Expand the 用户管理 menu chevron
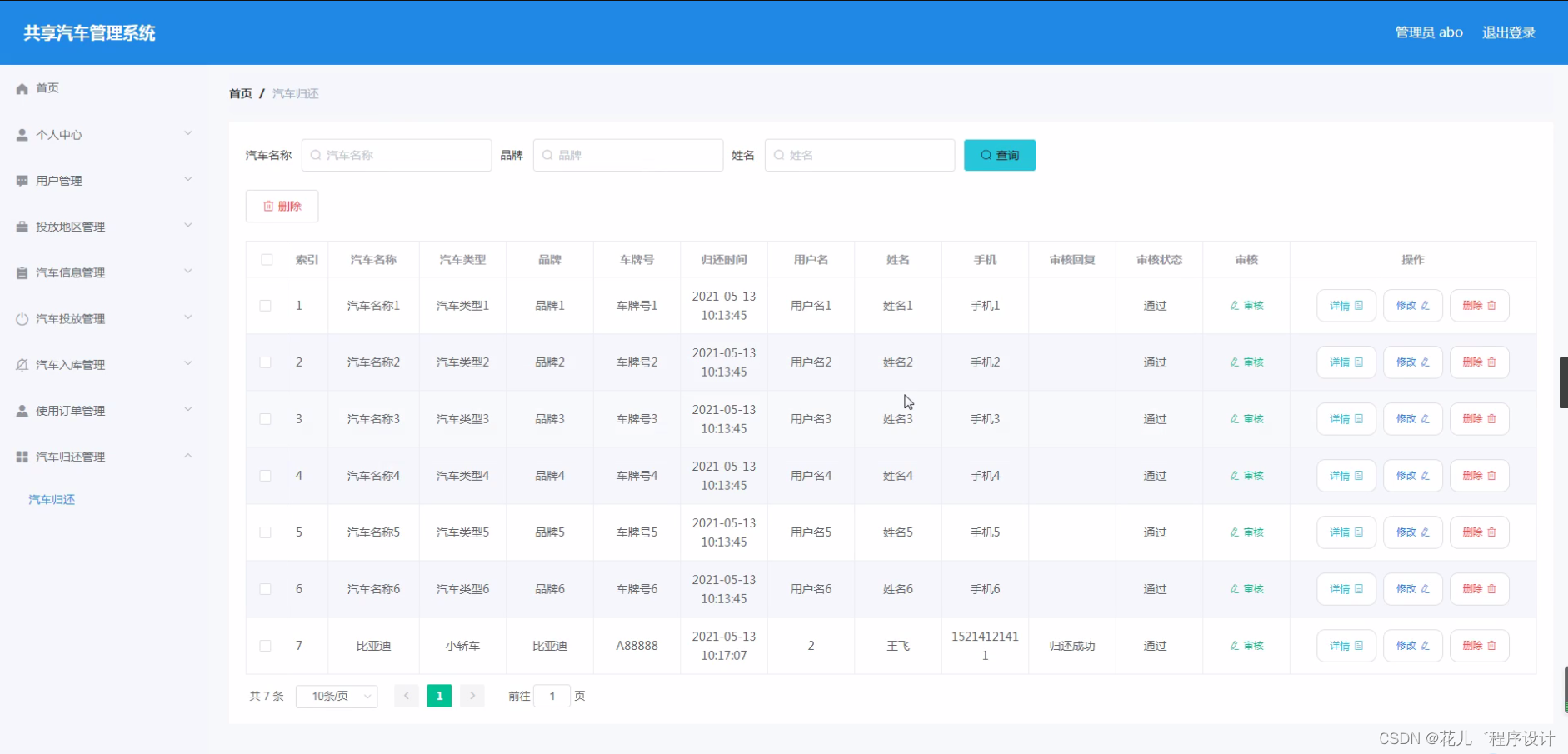1568x754 pixels. 187,179
